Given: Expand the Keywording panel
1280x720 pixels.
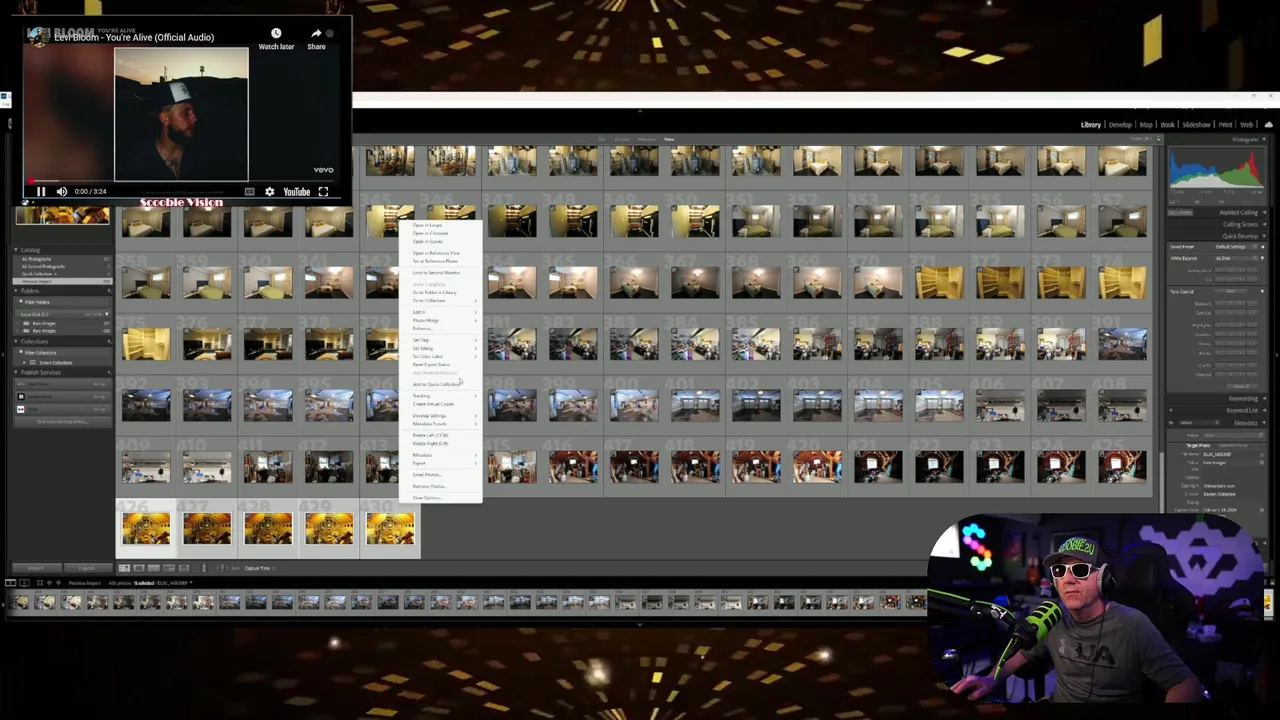Looking at the screenshot, I should [1264, 398].
